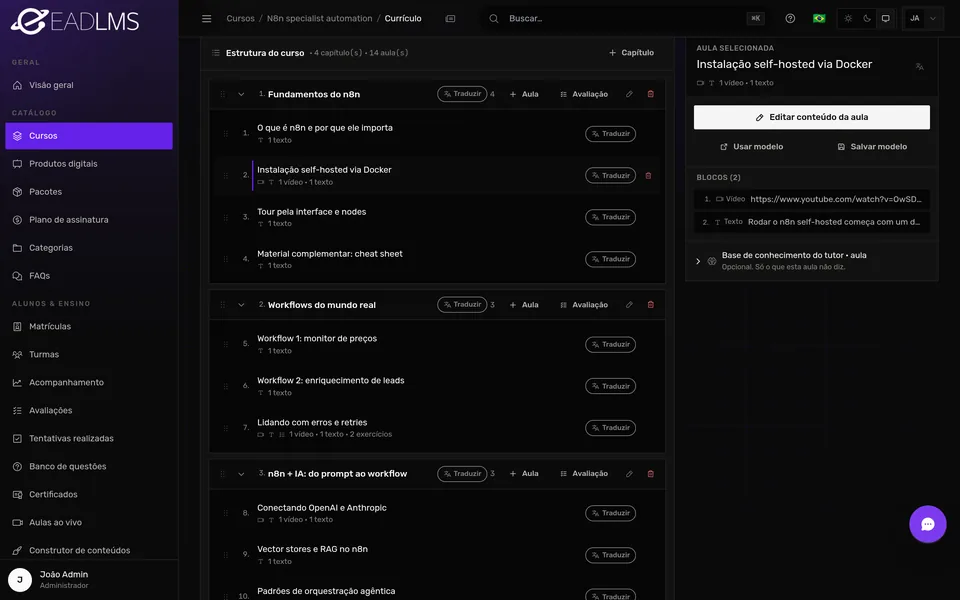Select system theme monitor icon
The image size is (960, 600).
(885, 18)
